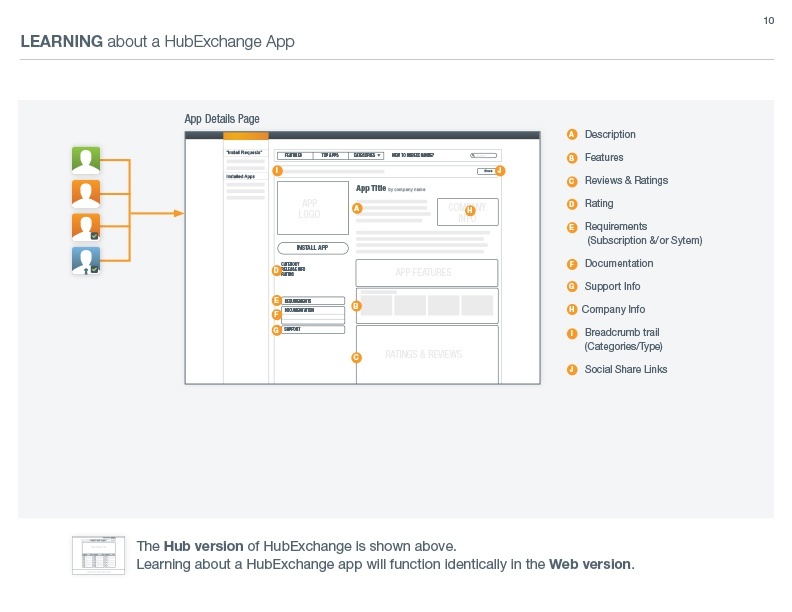Image resolution: width=792 pixels, height=612 pixels.
Task: Open the Categories dropdown in the nav bar
Action: (368, 156)
